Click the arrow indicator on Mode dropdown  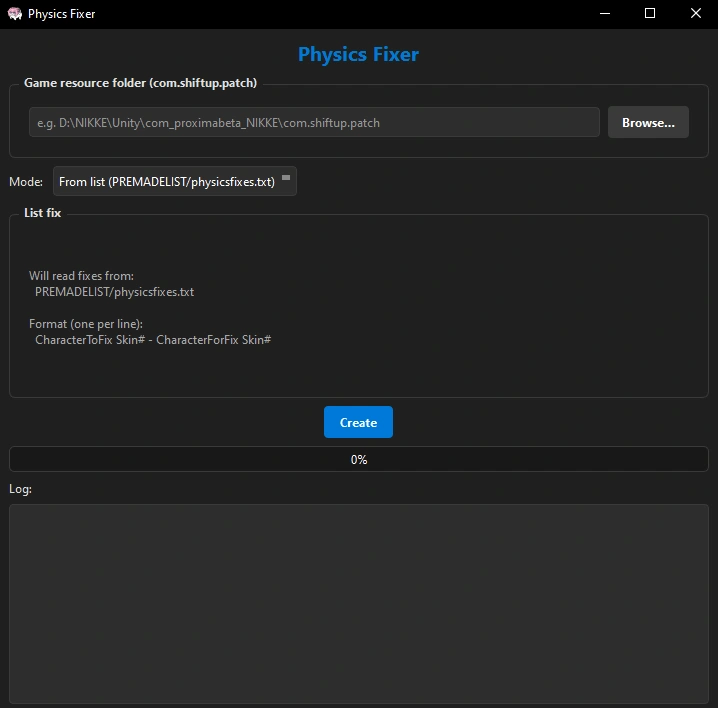[x=286, y=178]
